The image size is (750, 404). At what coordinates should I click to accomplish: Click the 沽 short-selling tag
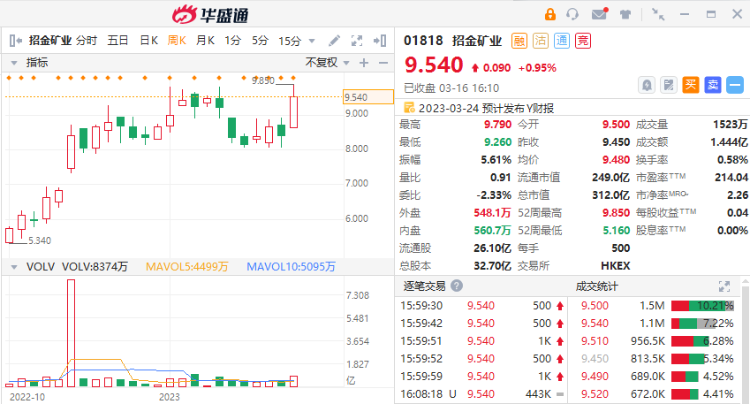click(x=540, y=41)
